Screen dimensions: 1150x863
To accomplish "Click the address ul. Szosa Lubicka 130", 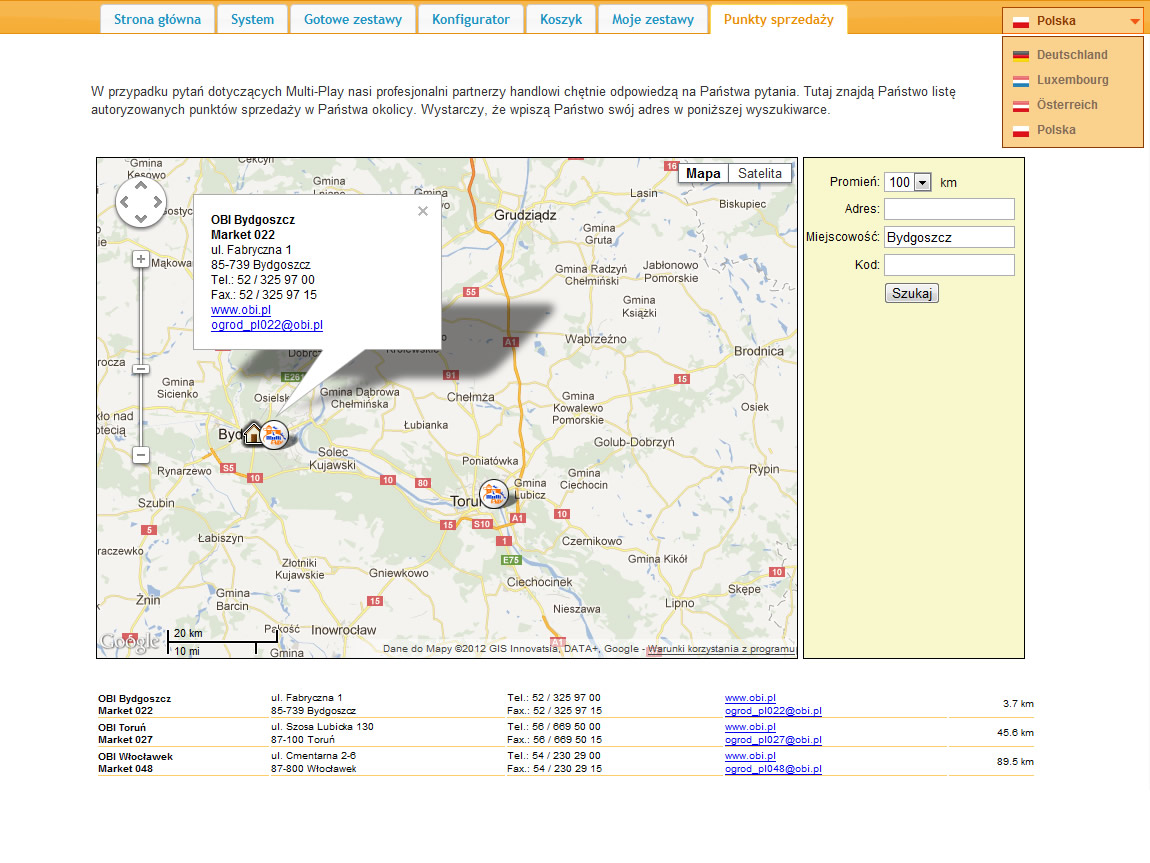I will coord(322,727).
